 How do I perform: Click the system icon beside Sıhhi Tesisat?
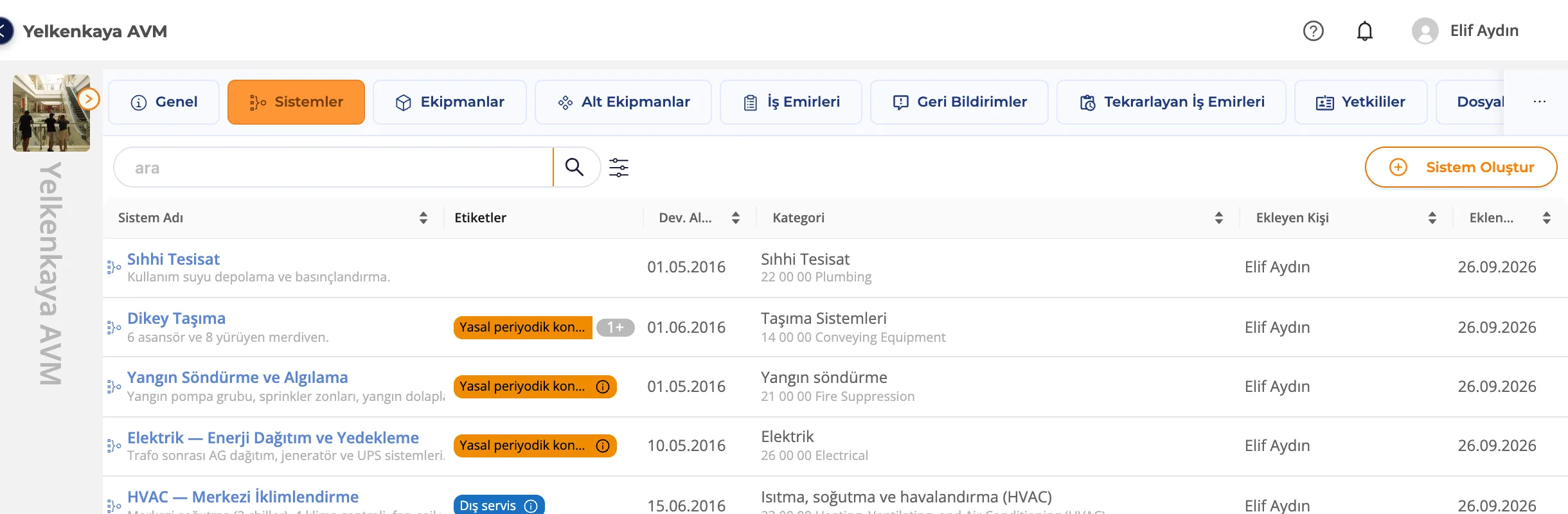click(114, 267)
